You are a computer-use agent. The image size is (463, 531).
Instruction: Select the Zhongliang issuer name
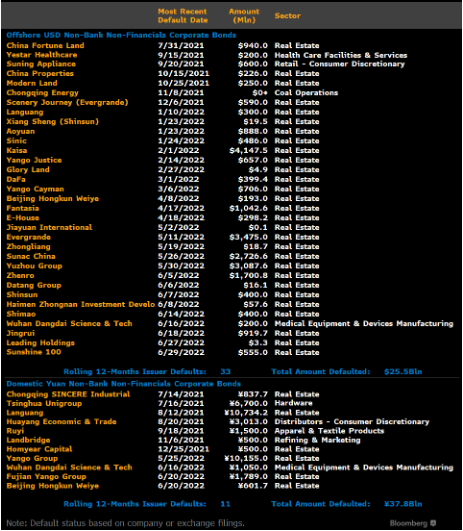pos(28,247)
